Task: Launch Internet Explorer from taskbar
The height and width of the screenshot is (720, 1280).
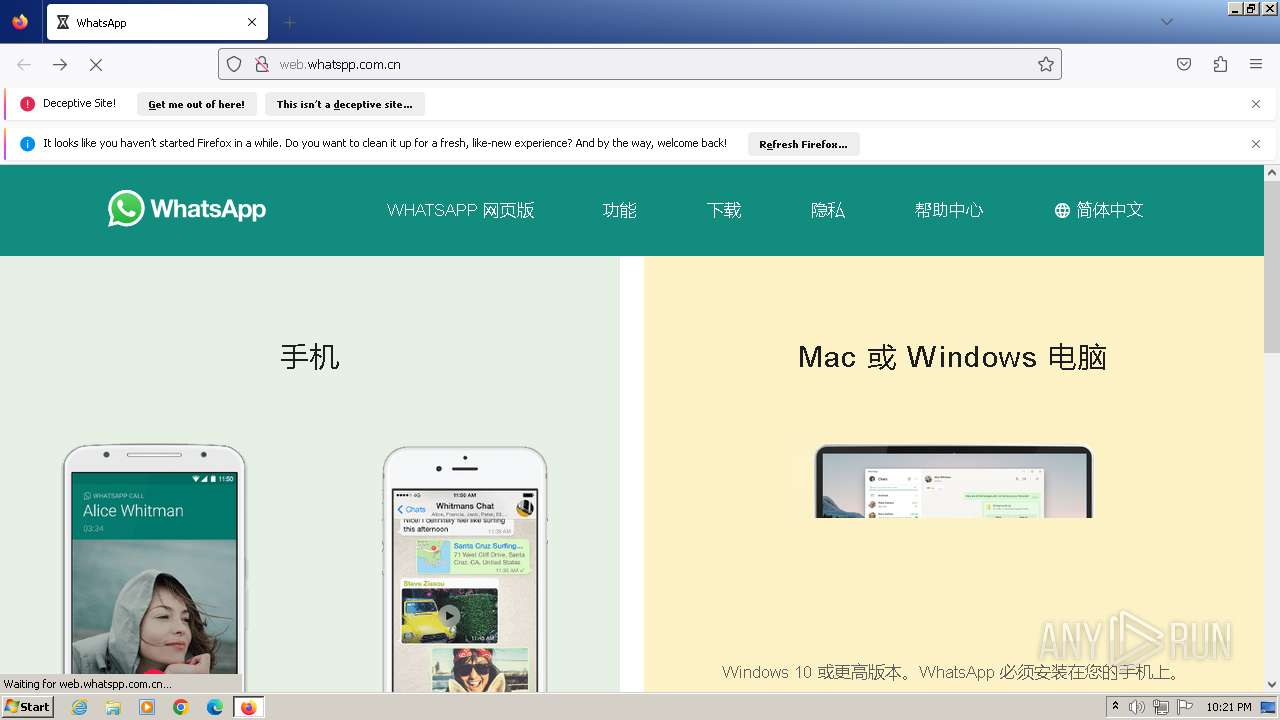Action: pos(79,707)
